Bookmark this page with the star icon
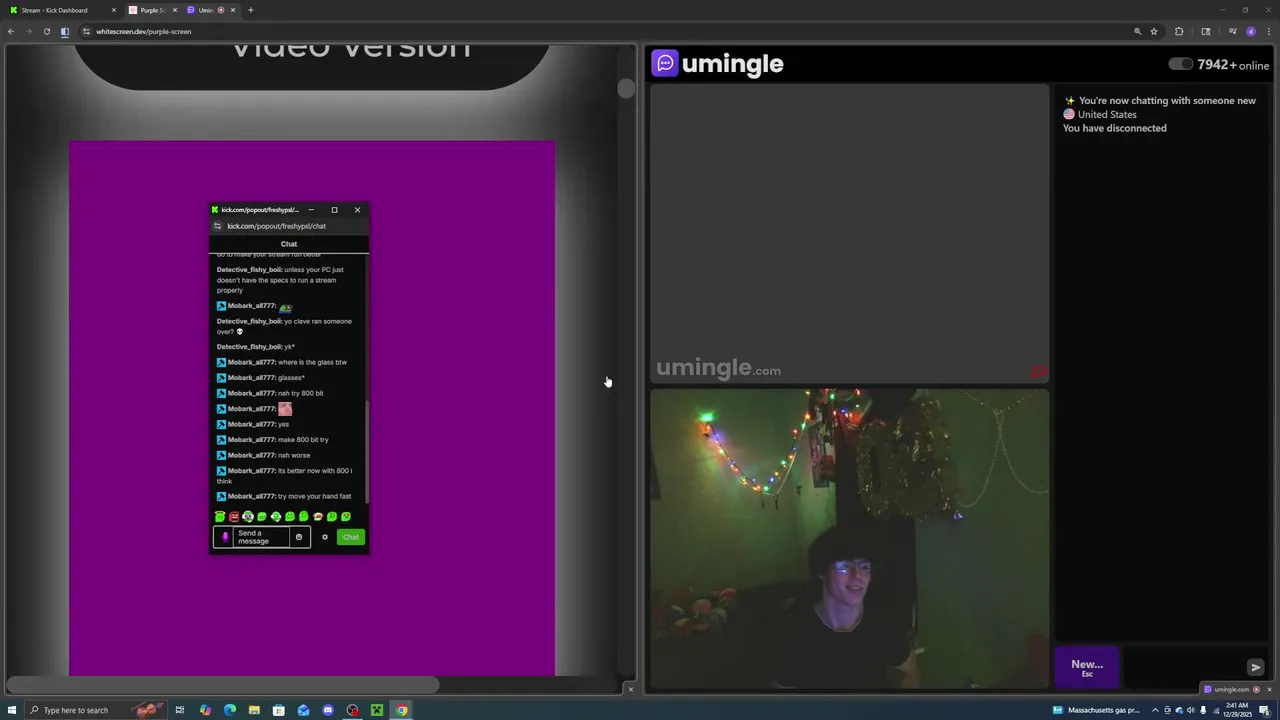 tap(1154, 31)
